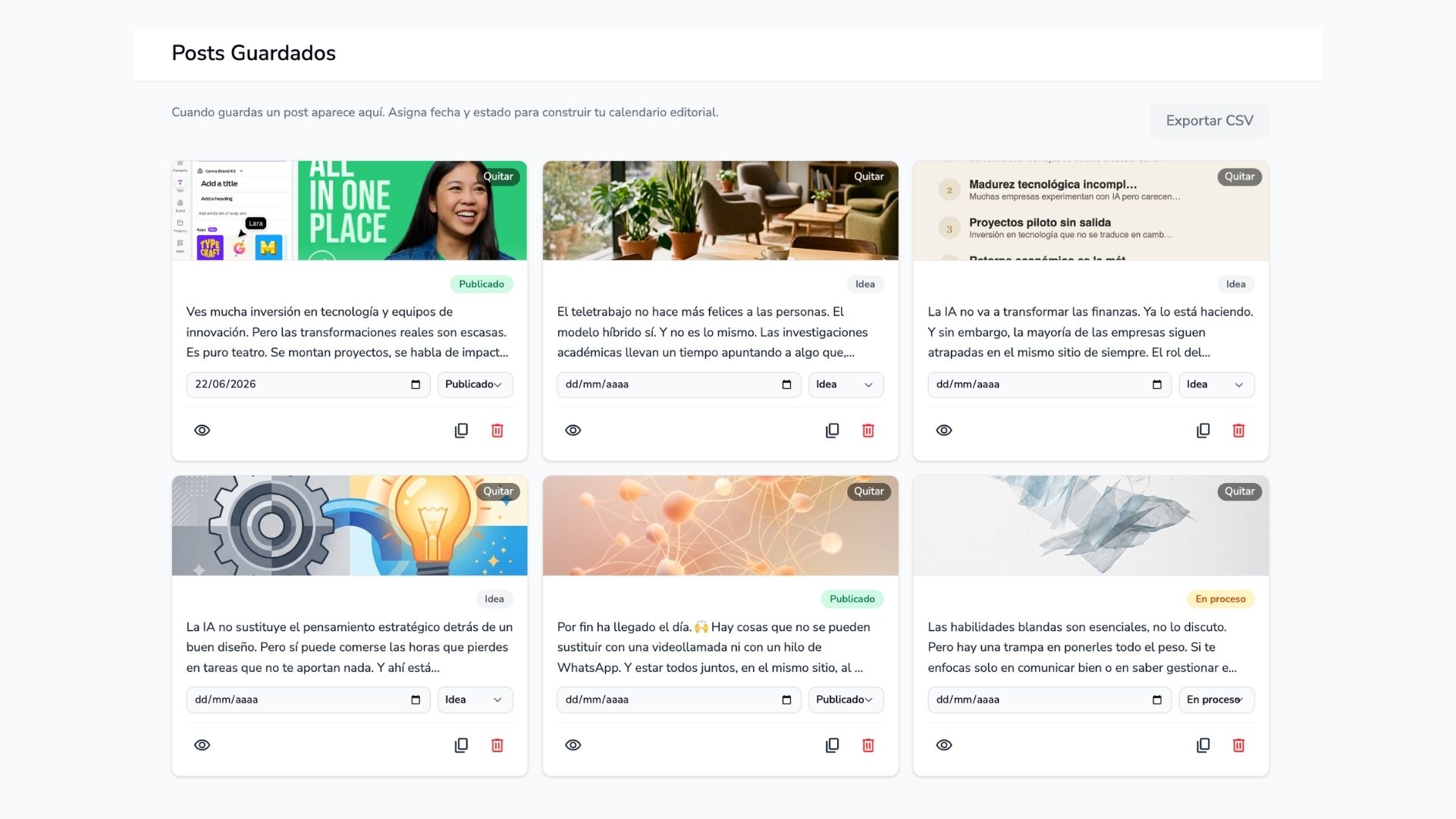
Task: Open Publicado dropdown on 'Por fin ha llegado' card
Action: click(846, 699)
